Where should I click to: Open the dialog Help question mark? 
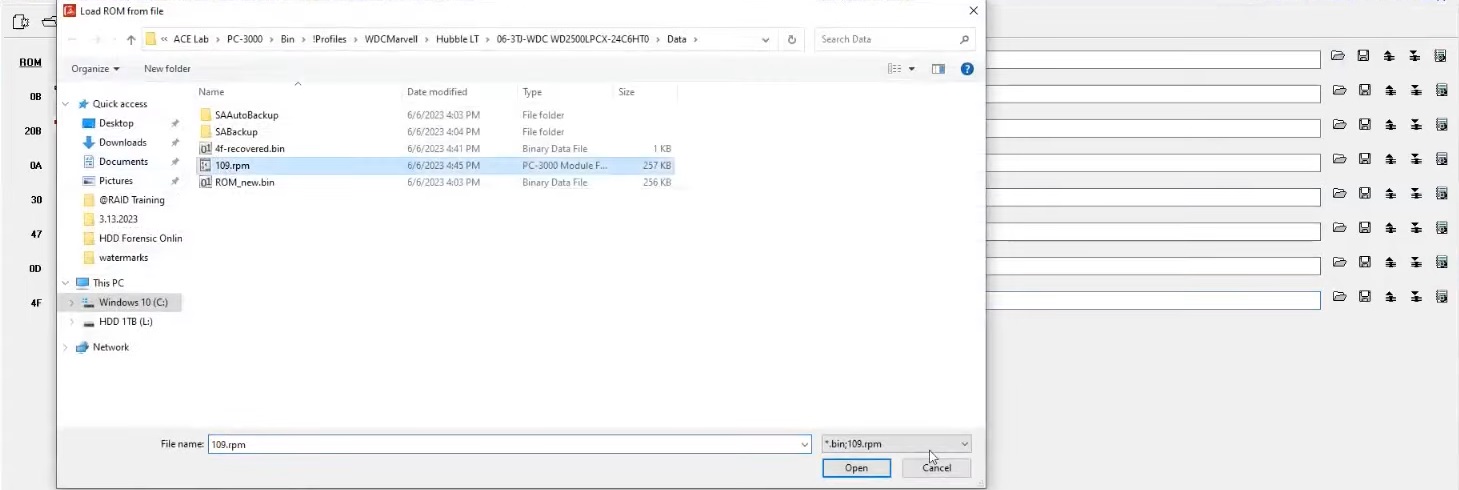(967, 69)
